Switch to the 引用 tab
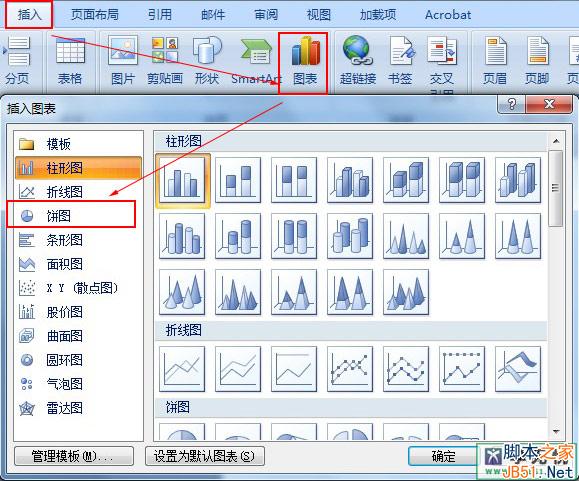Viewport: 579px width, 481px height. click(x=160, y=15)
